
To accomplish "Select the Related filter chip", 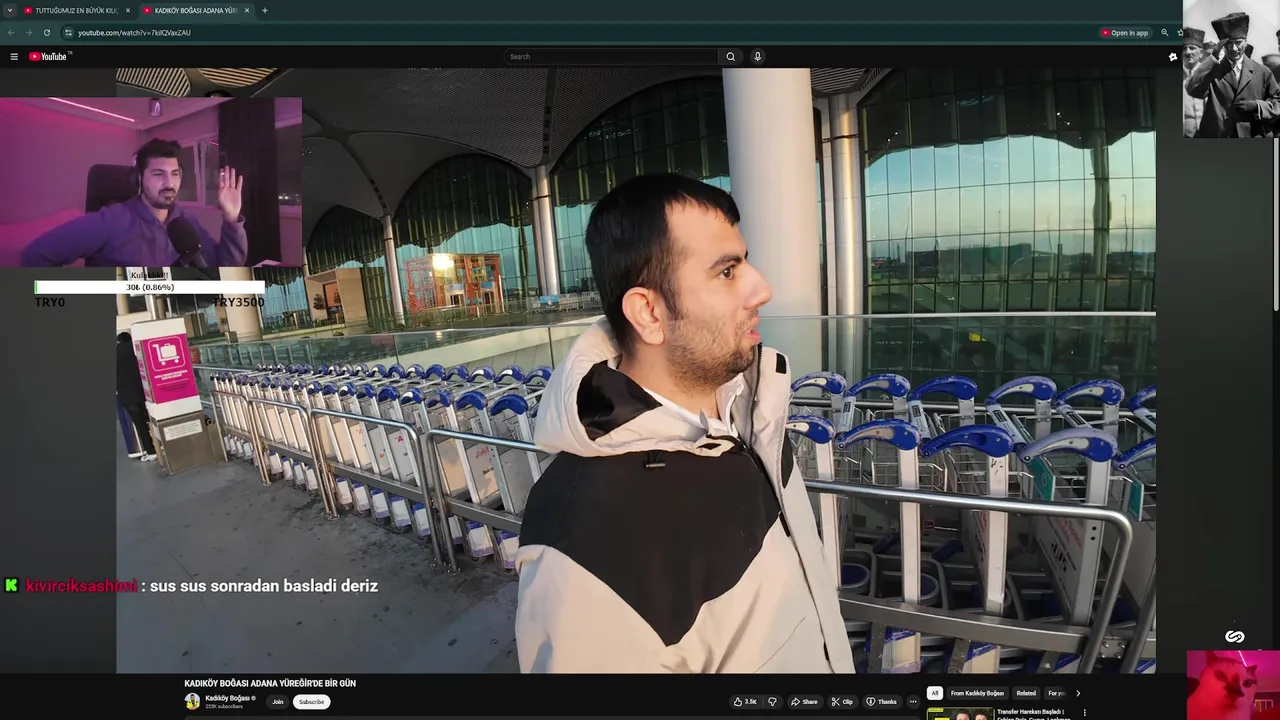I will click(x=1026, y=693).
